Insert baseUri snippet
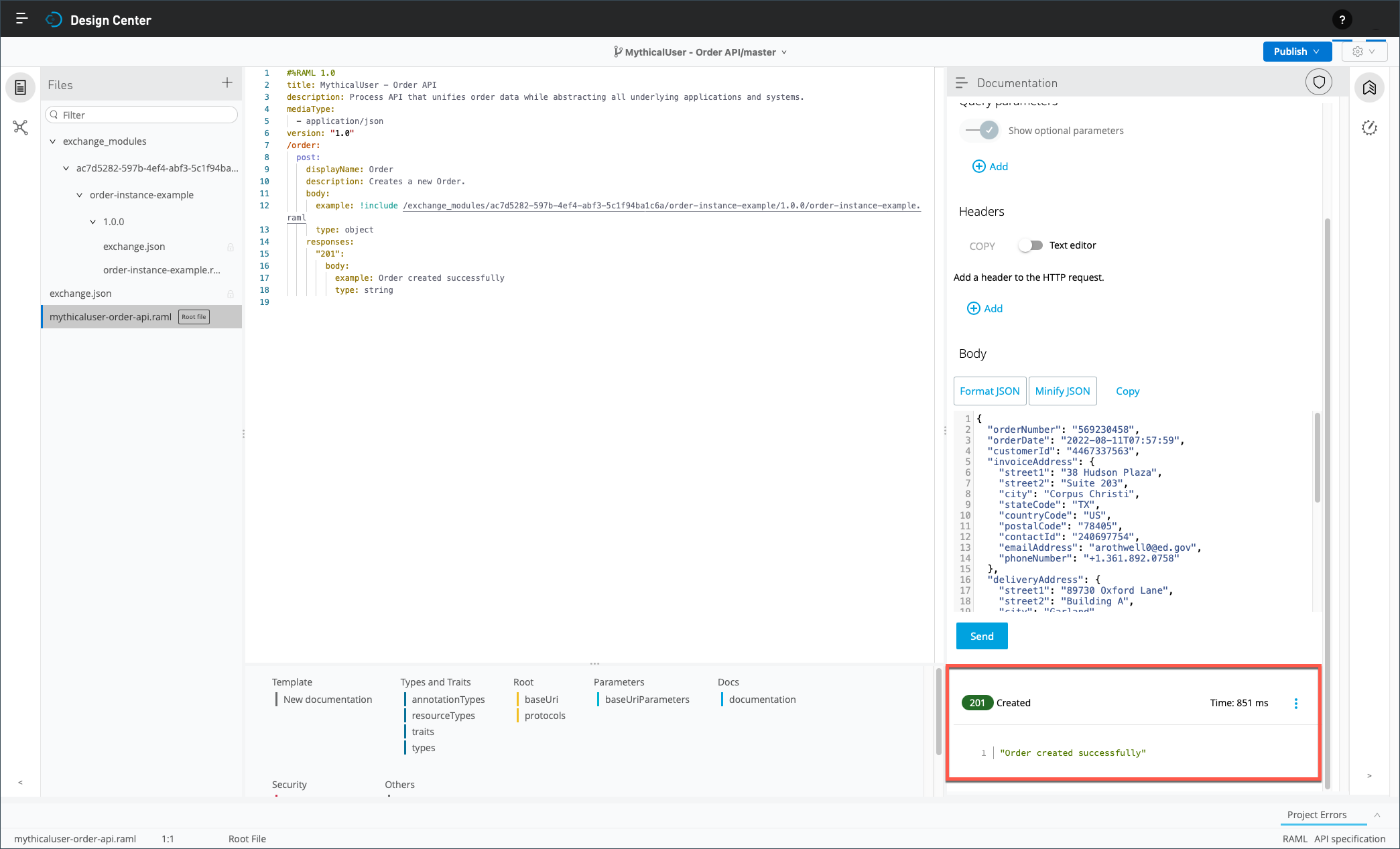The height and width of the screenshot is (849, 1400). click(x=542, y=700)
